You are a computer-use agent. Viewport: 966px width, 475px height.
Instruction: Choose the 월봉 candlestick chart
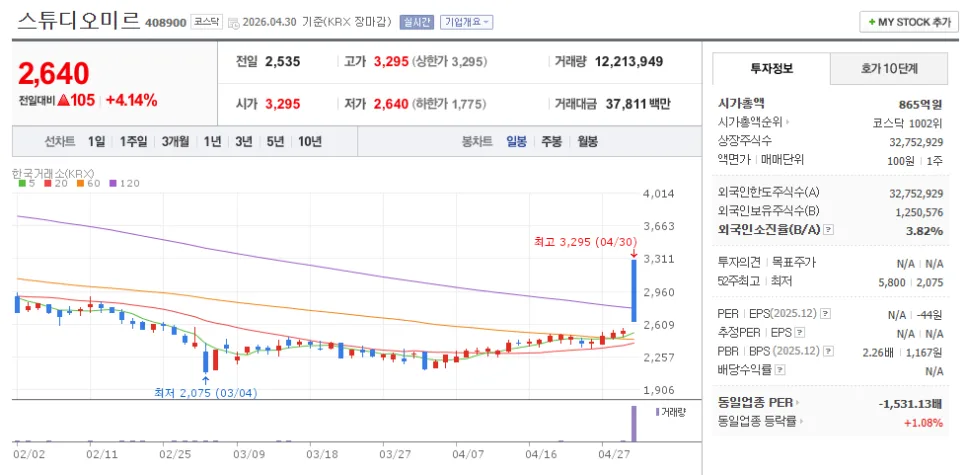tap(587, 141)
